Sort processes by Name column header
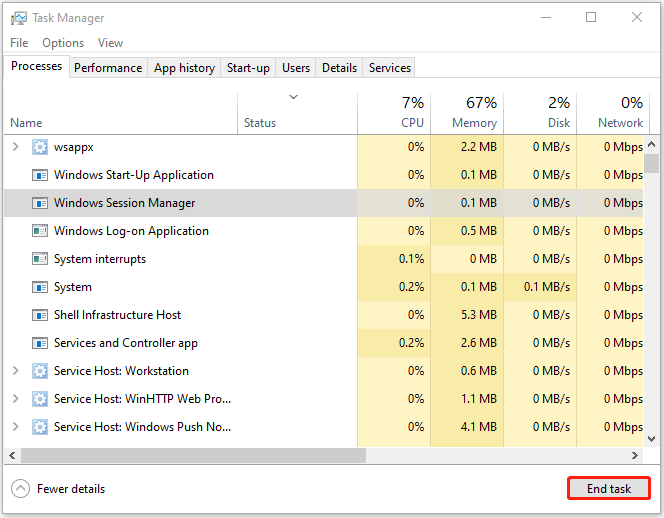 [x=121, y=114]
